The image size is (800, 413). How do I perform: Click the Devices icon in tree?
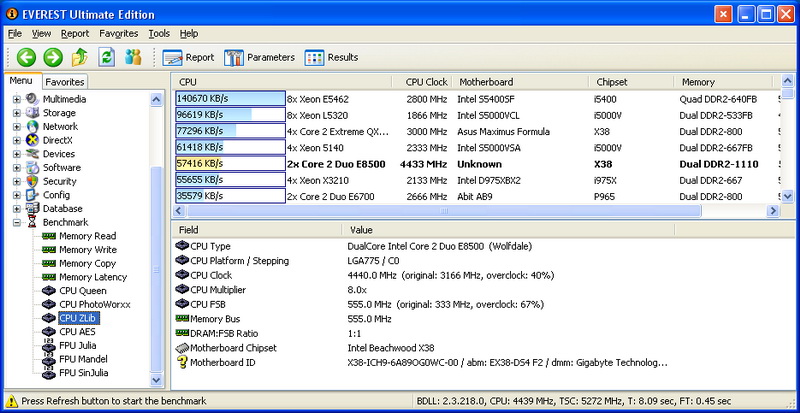click(32, 154)
